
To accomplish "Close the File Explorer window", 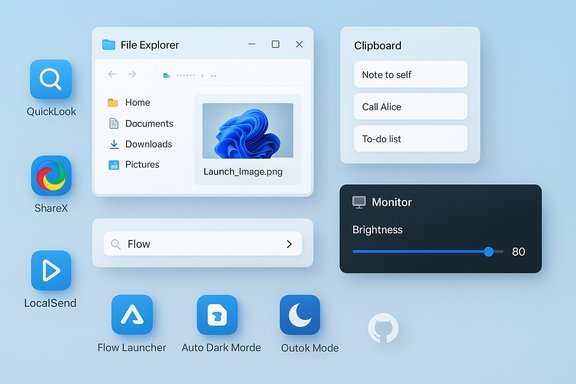I will click(x=299, y=44).
